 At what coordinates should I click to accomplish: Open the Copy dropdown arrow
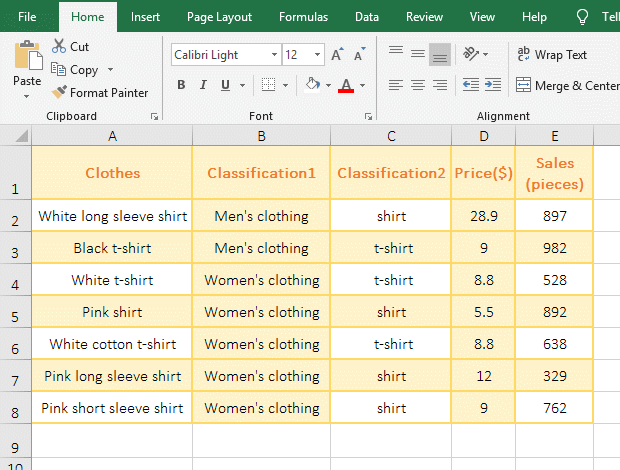coord(110,70)
